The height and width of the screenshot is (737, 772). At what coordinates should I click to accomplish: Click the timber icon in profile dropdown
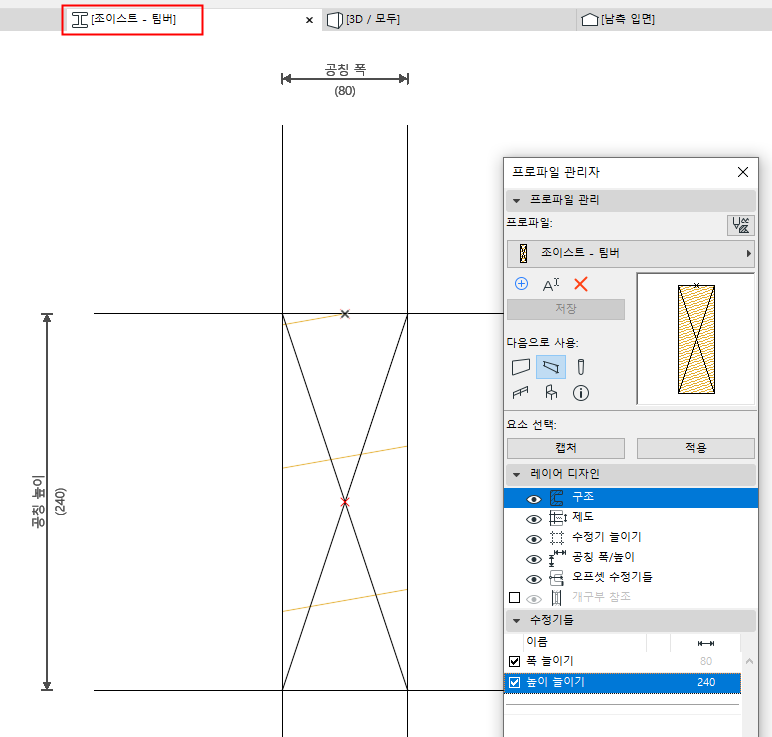tap(523, 254)
